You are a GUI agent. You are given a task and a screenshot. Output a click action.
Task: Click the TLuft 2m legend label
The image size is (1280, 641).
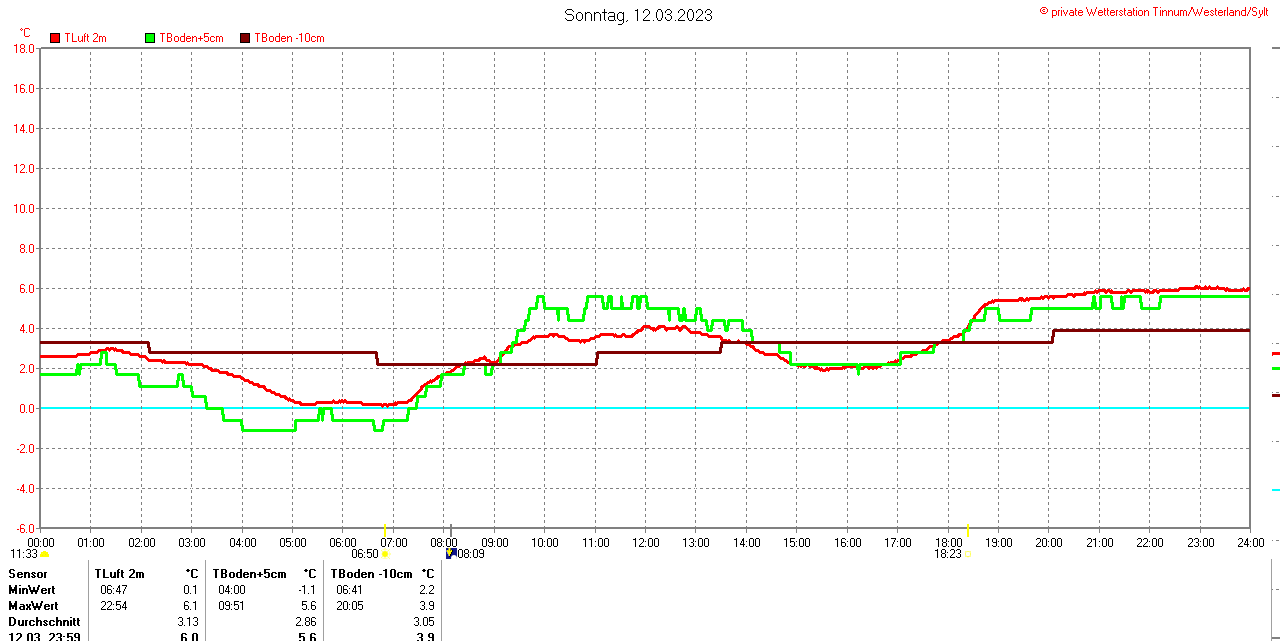pyautogui.click(x=85, y=38)
